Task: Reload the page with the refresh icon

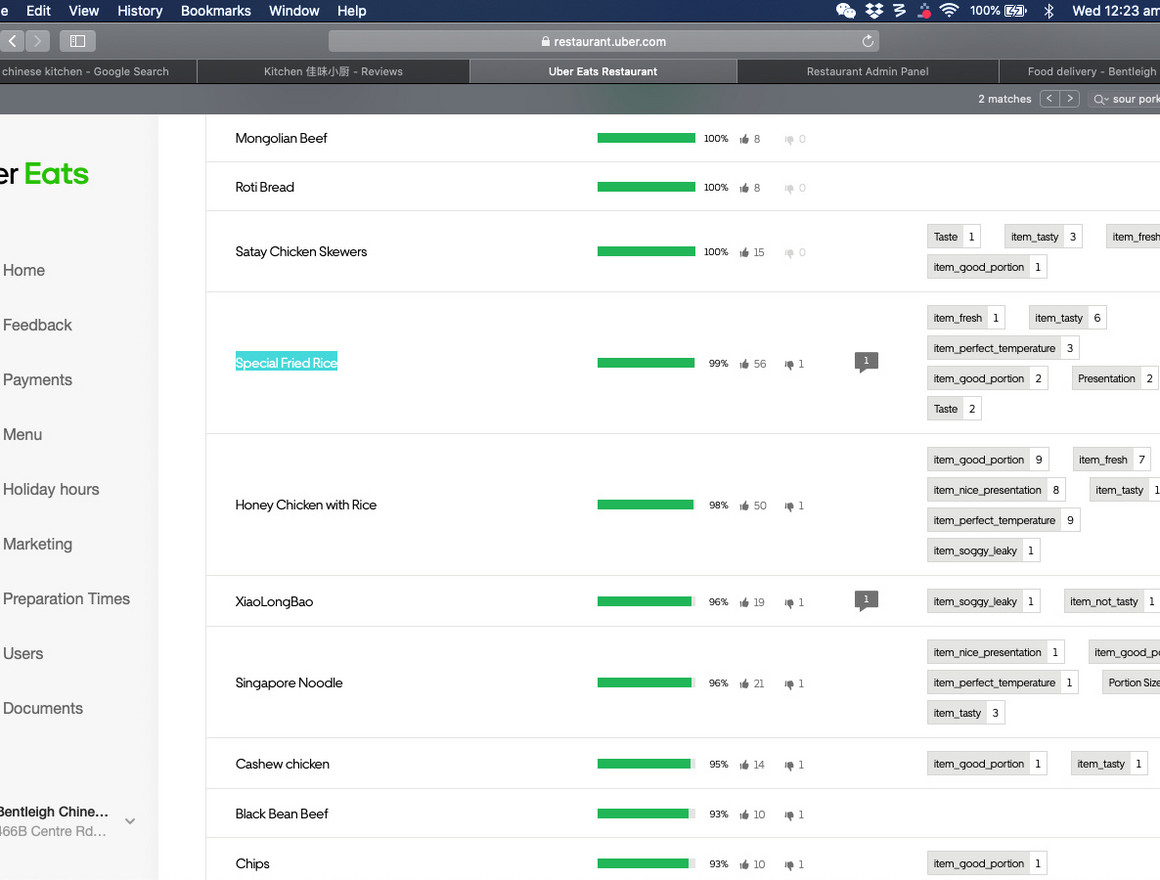Action: pos(867,41)
